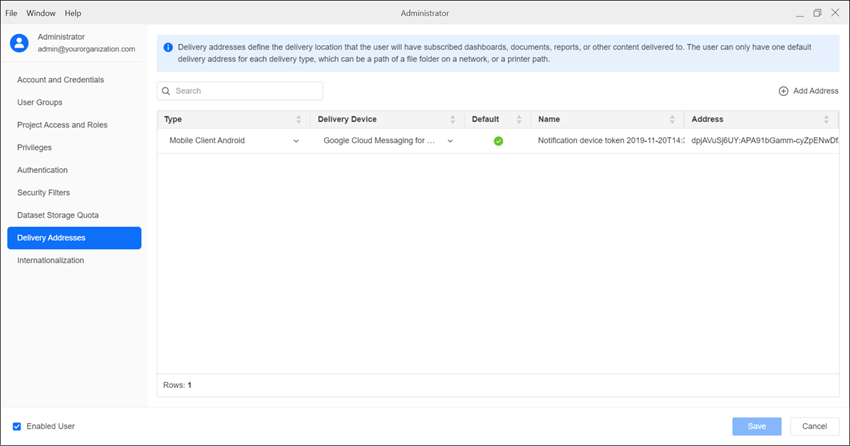Click into the Search input field
This screenshot has width=850, height=446.
coord(246,91)
